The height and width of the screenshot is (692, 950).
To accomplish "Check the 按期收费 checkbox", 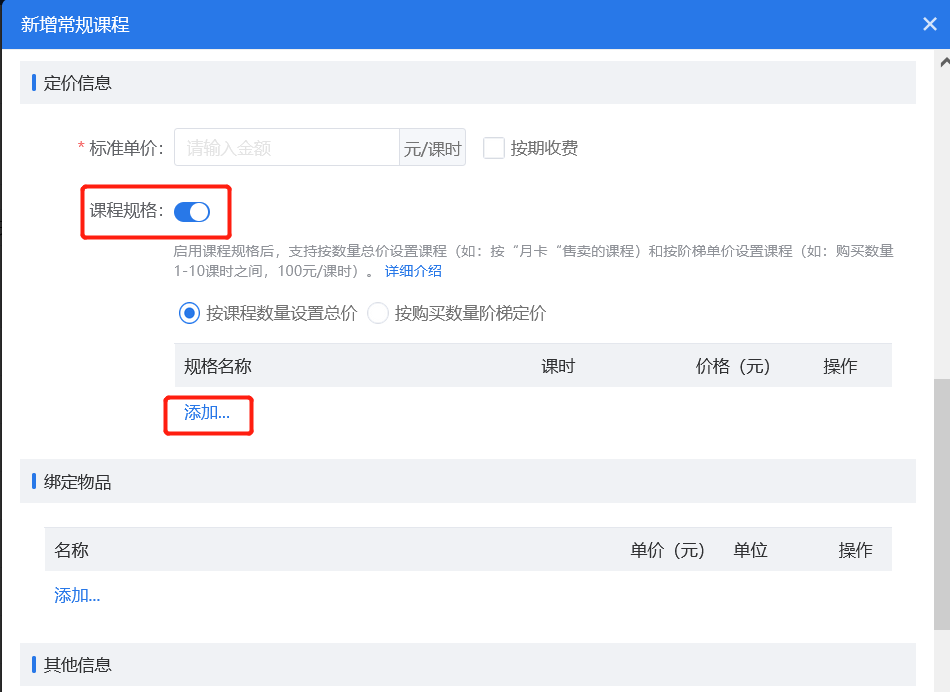I will [493, 147].
